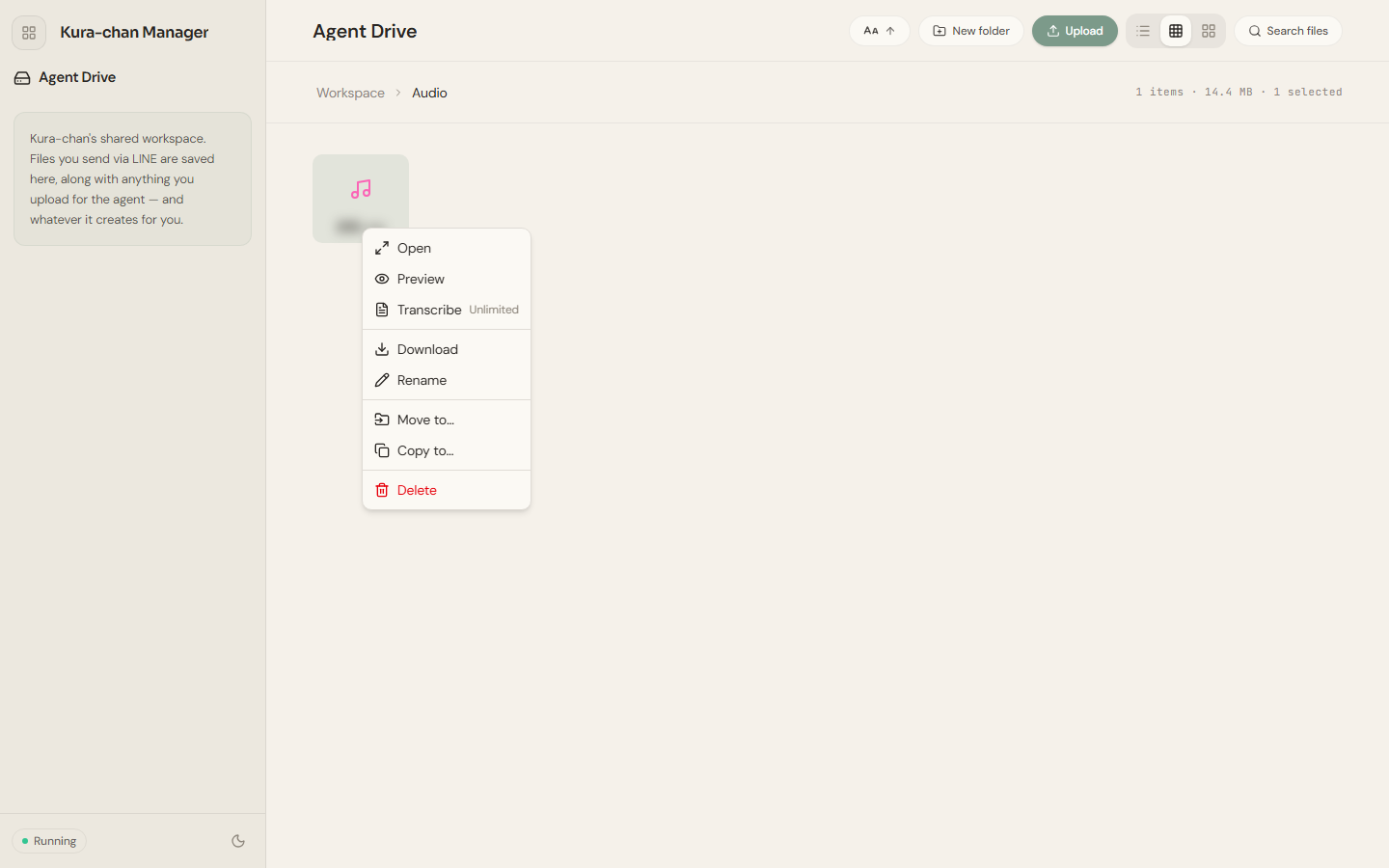The image size is (1389, 868).
Task: Choose Delete from the context menu
Action: 447,490
